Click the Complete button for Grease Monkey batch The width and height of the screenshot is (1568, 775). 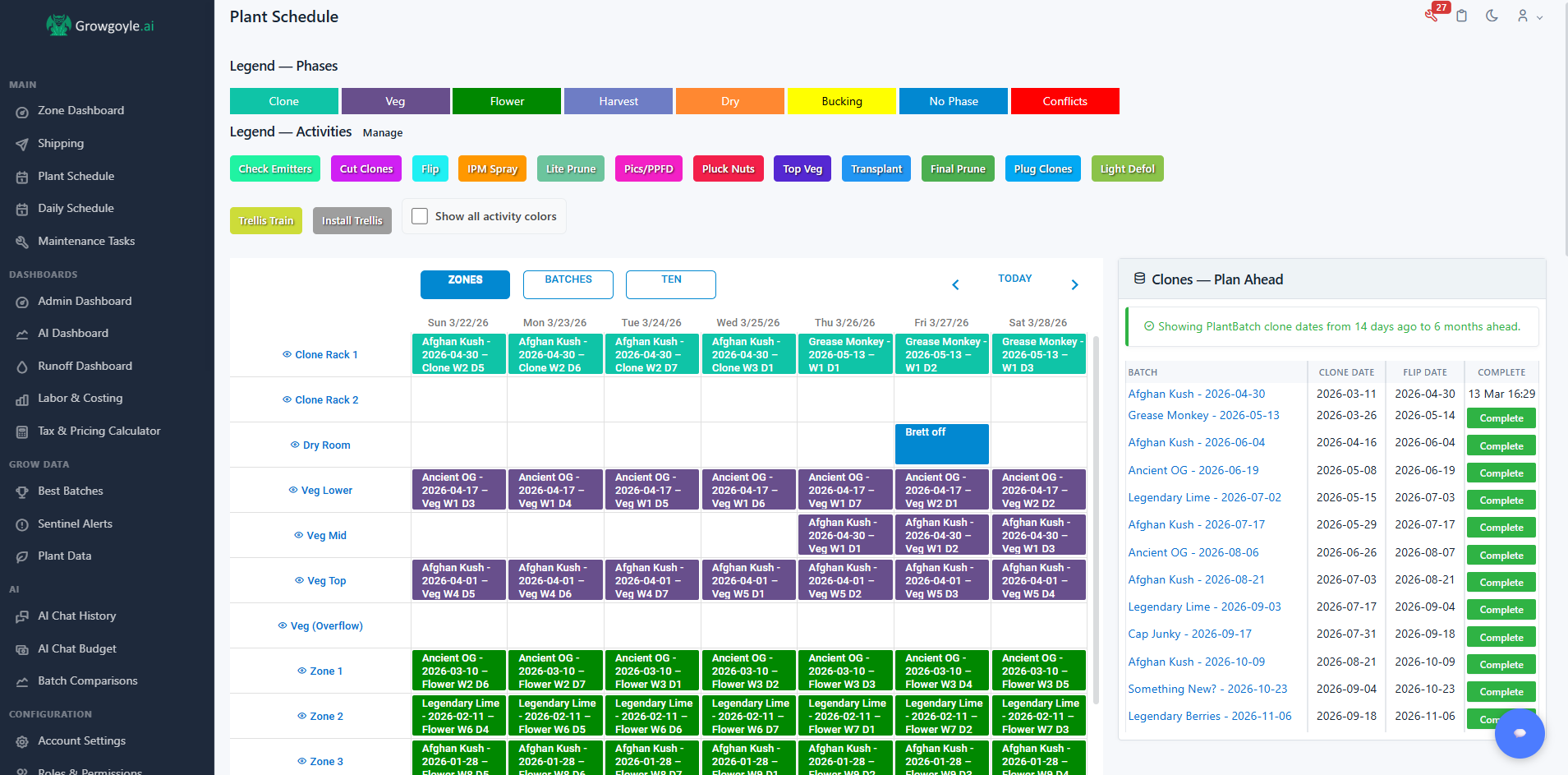click(x=1501, y=417)
